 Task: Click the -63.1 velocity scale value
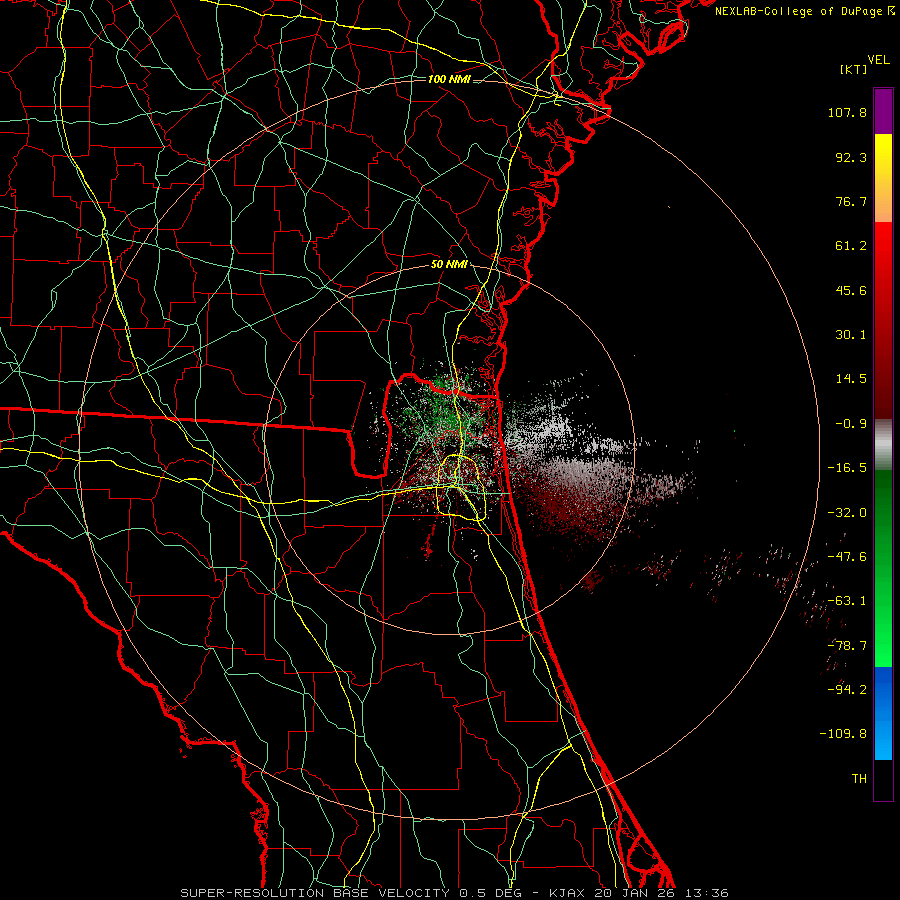click(x=847, y=601)
